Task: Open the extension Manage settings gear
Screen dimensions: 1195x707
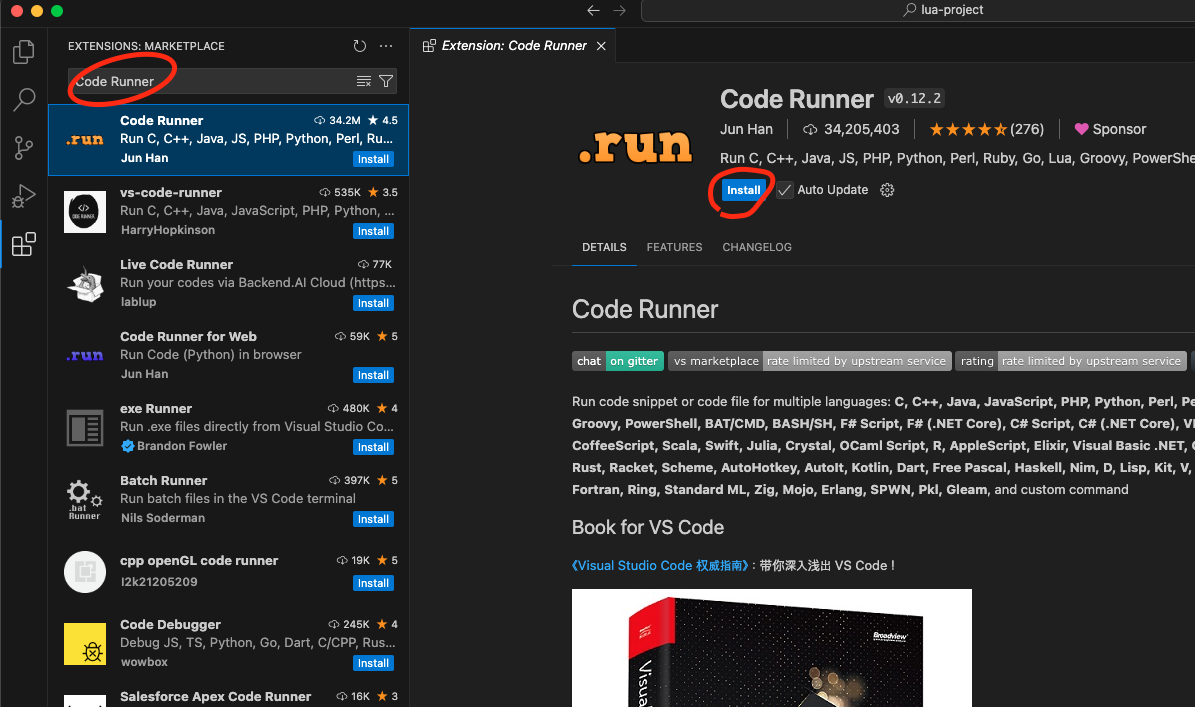Action: pos(887,189)
